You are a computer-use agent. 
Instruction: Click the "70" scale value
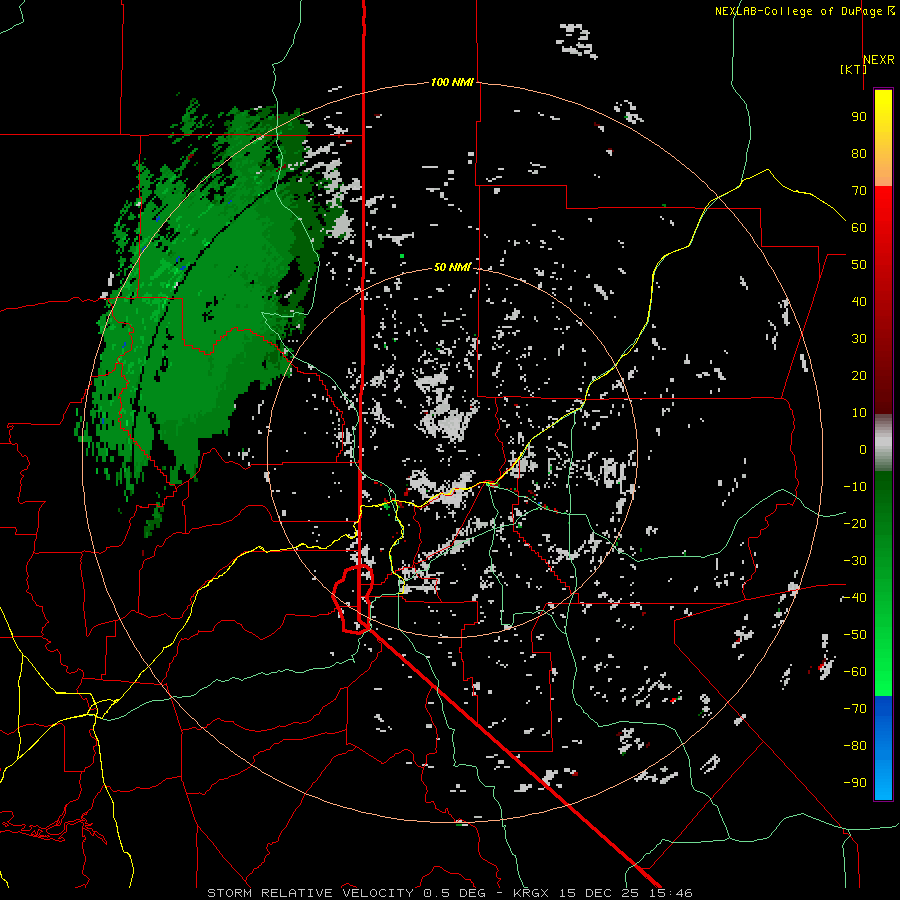859,191
